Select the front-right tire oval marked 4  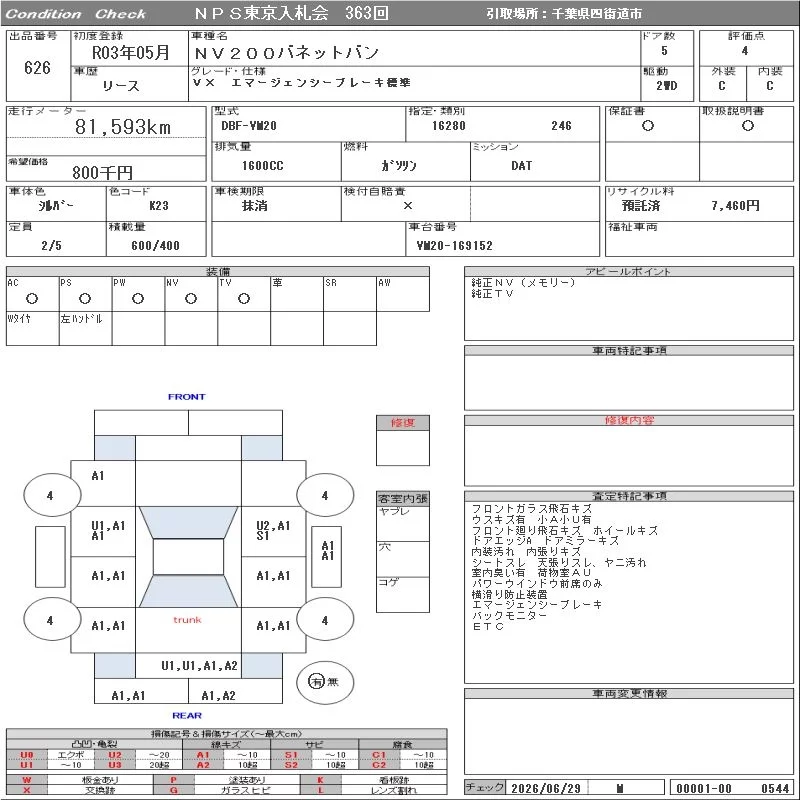tap(325, 495)
